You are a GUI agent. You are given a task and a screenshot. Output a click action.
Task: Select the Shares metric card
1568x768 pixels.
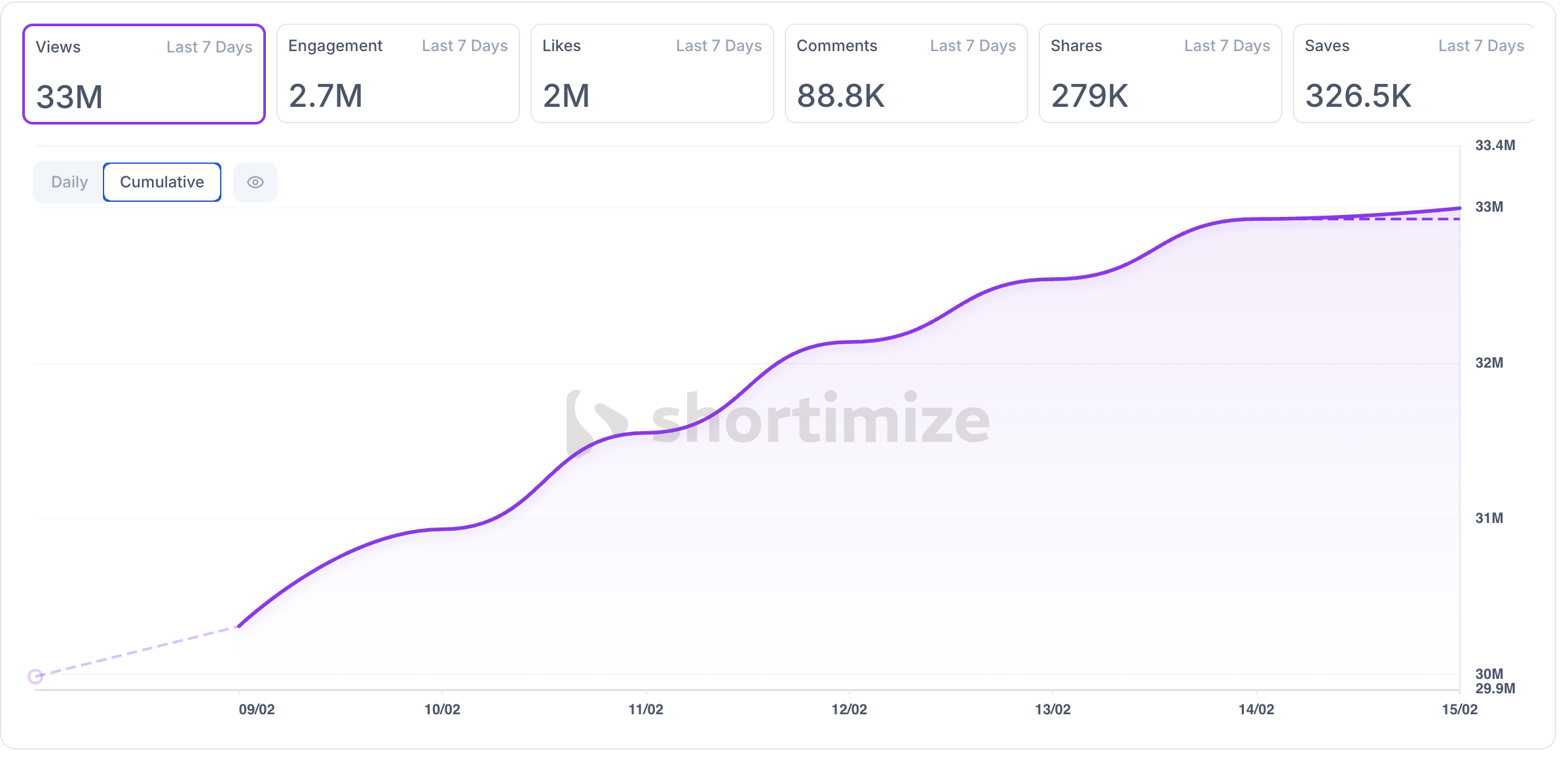coord(1160,72)
